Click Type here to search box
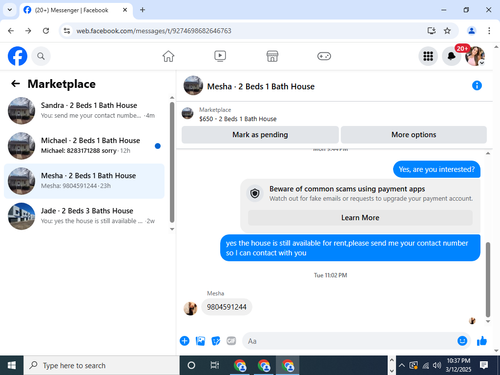This screenshot has width=500, height=375. (102, 365)
